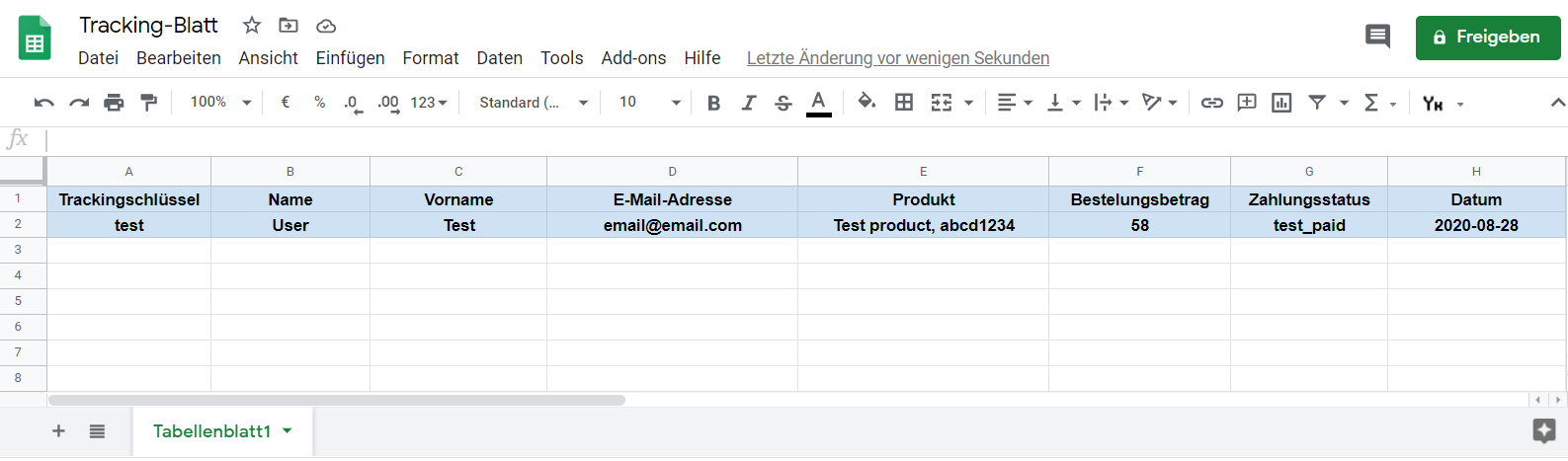1568x461 pixels.
Task: Open the Daten menu
Action: click(499, 58)
